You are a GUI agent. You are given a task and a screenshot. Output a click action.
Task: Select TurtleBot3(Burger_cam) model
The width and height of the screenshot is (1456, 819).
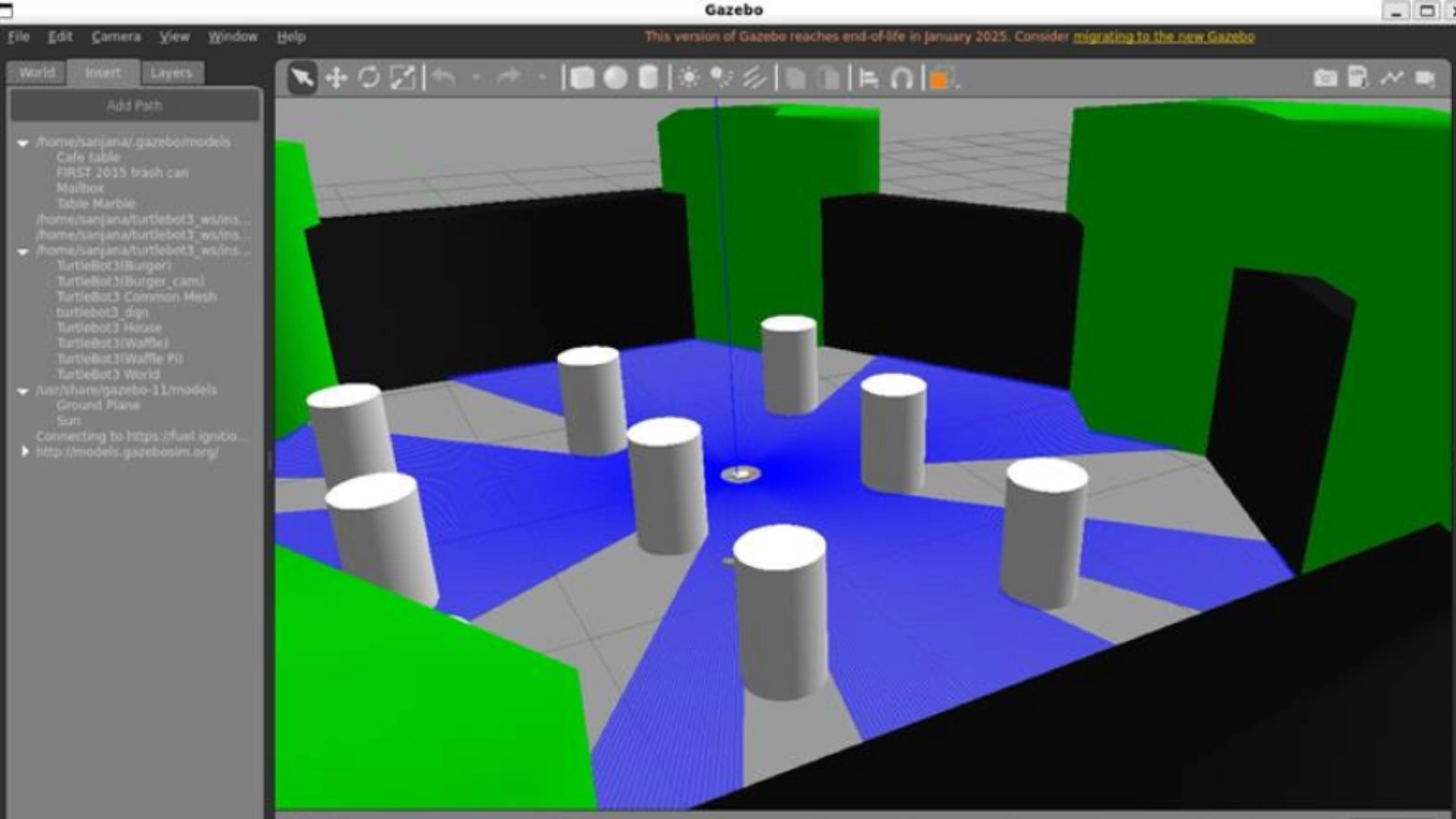pyautogui.click(x=130, y=281)
